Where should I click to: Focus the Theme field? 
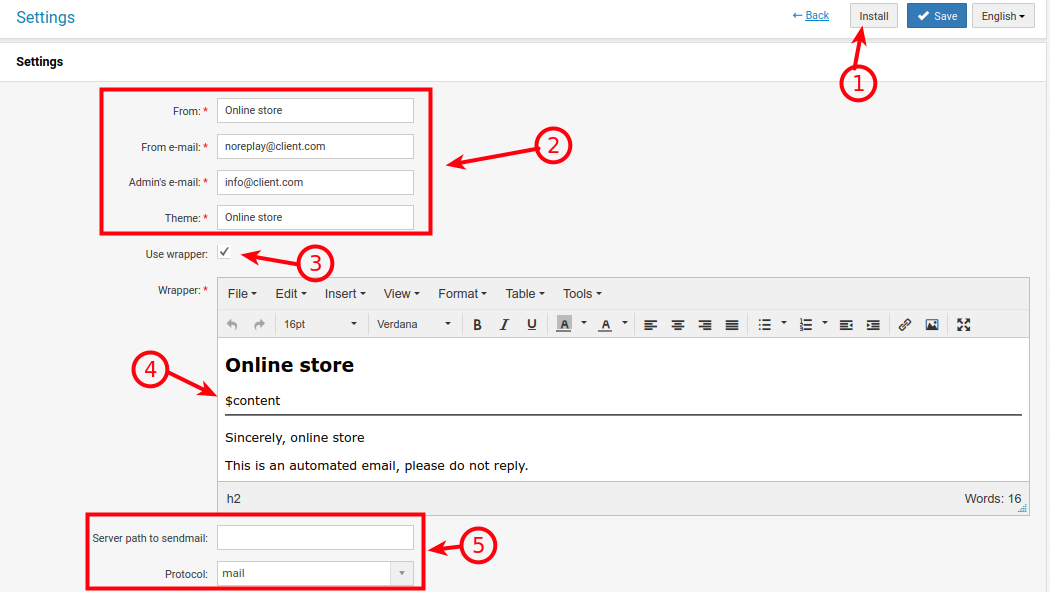(x=315, y=218)
